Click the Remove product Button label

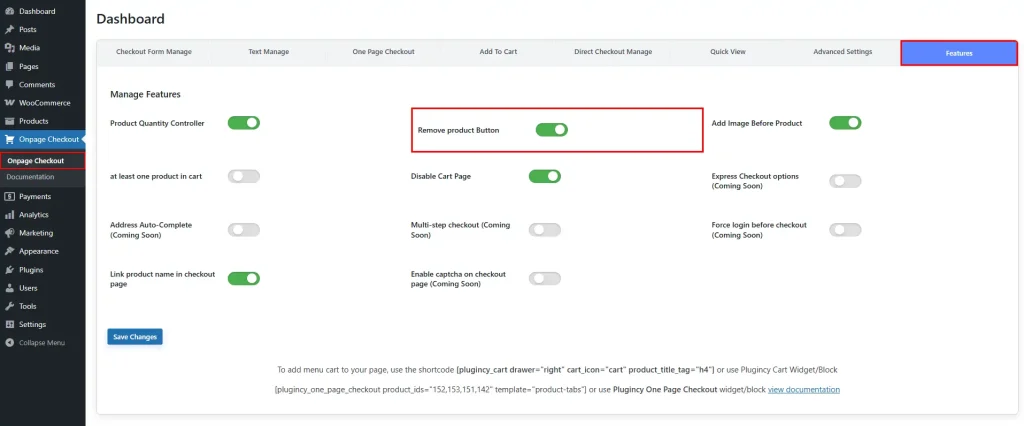coord(458,130)
